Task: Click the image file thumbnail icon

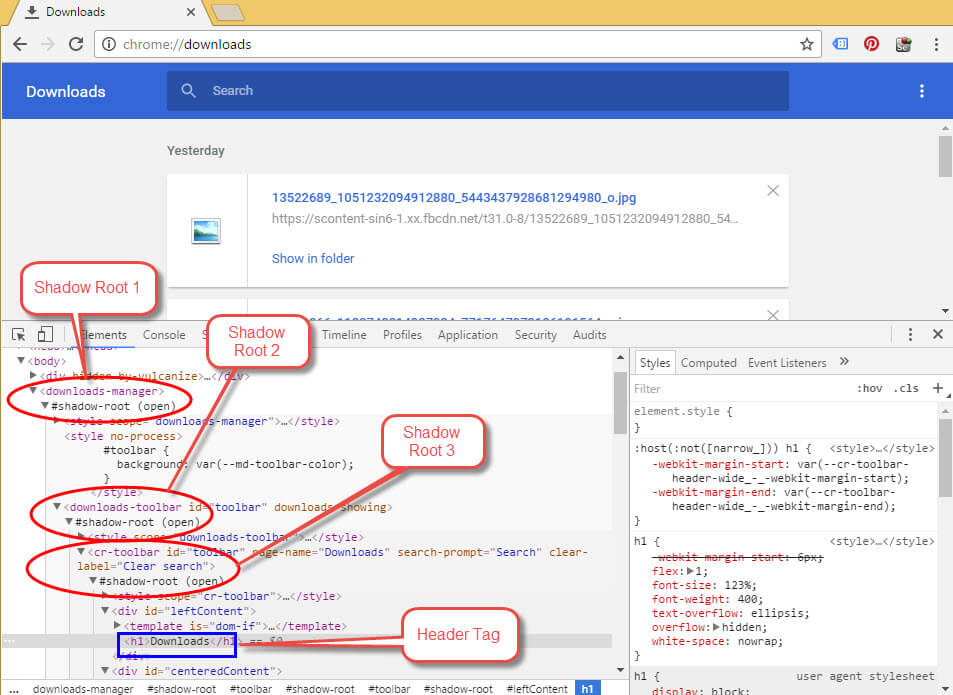Action: point(206,231)
